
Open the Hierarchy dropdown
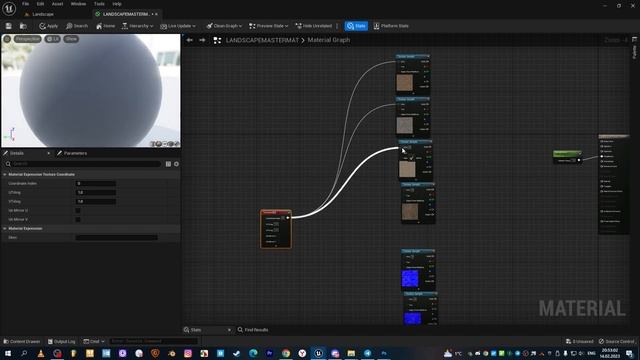tap(137, 26)
